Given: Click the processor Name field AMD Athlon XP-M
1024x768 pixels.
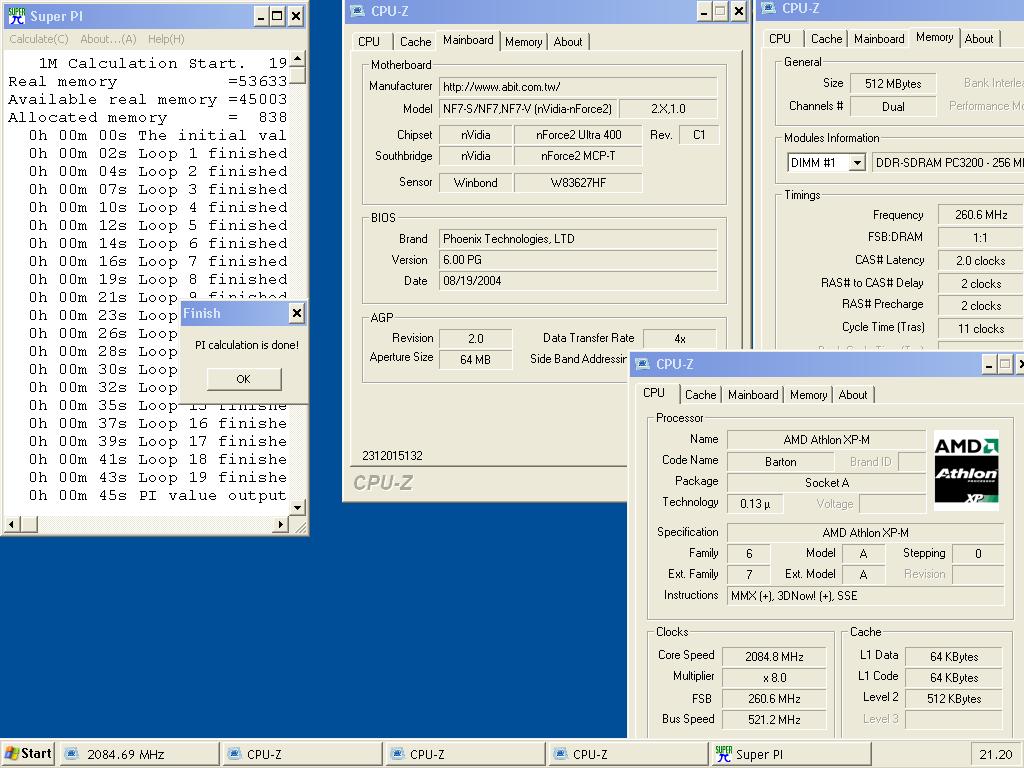Looking at the screenshot, I should tap(826, 440).
